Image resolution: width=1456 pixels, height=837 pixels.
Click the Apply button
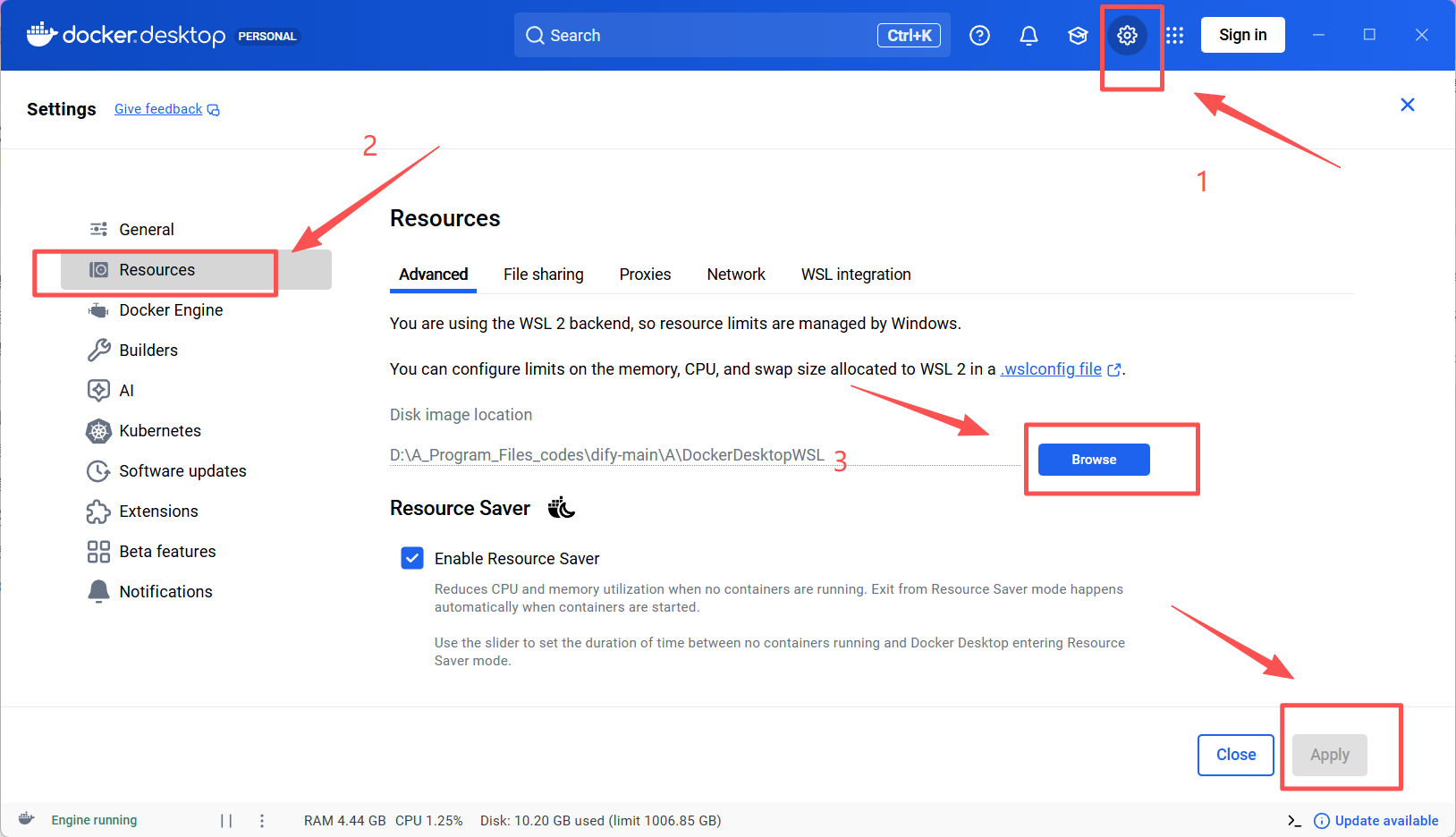1330,755
